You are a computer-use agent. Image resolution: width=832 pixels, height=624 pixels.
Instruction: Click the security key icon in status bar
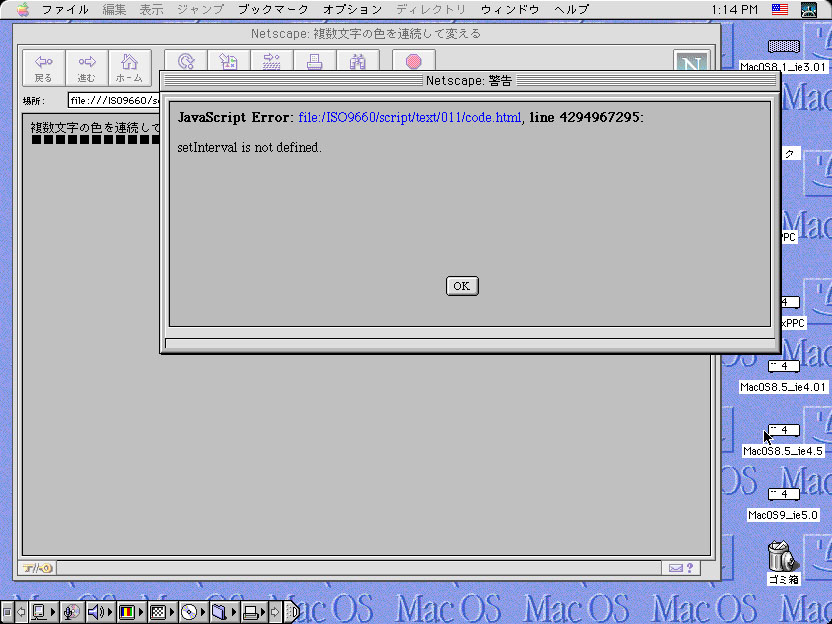pos(37,568)
